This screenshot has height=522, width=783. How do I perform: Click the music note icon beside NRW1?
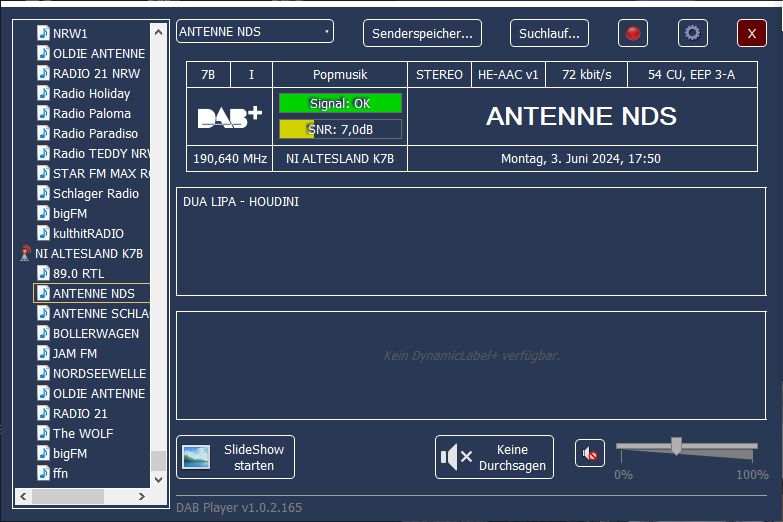pos(43,33)
